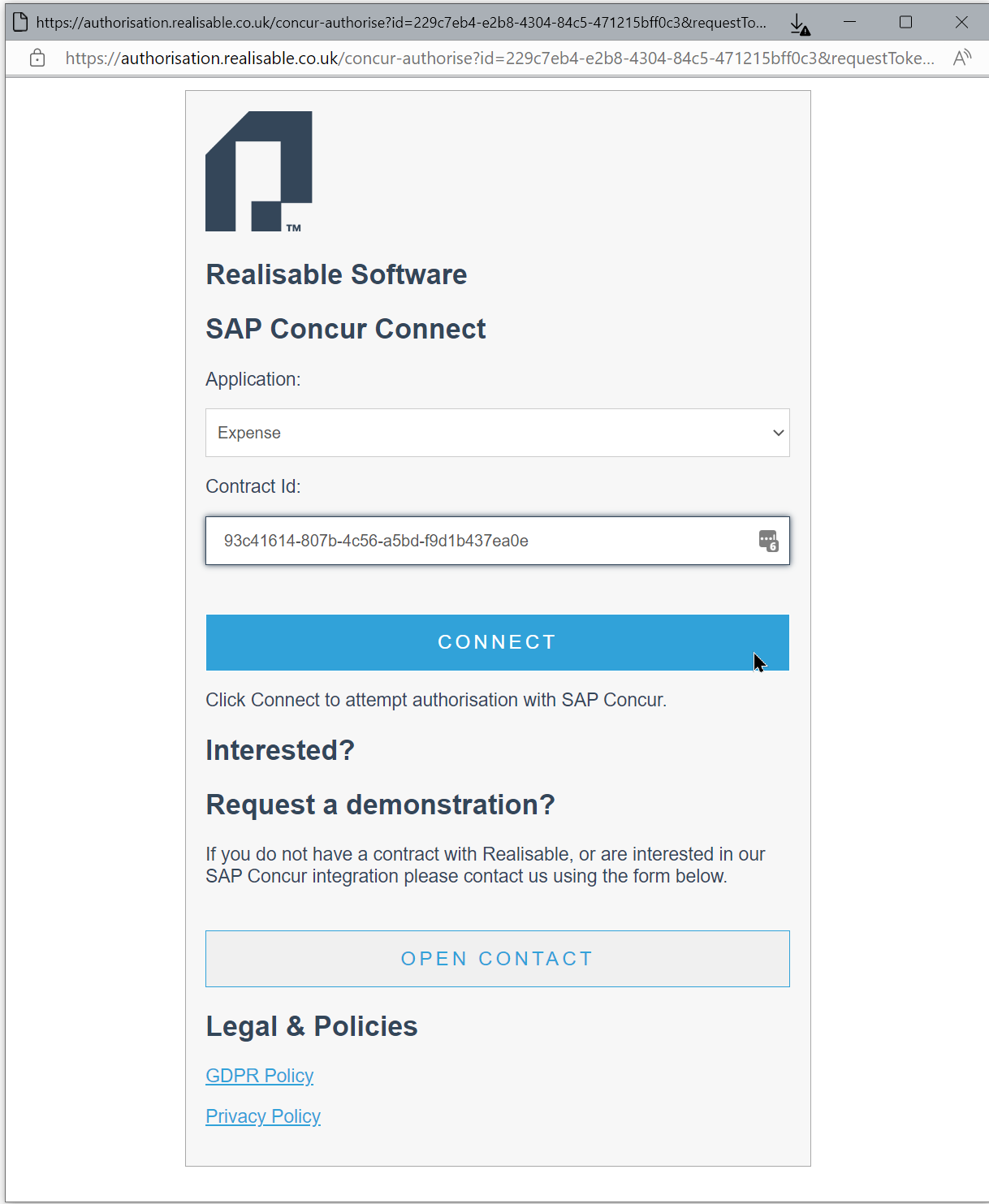
Task: Activate the Read Aloud icon
Action: (x=961, y=58)
